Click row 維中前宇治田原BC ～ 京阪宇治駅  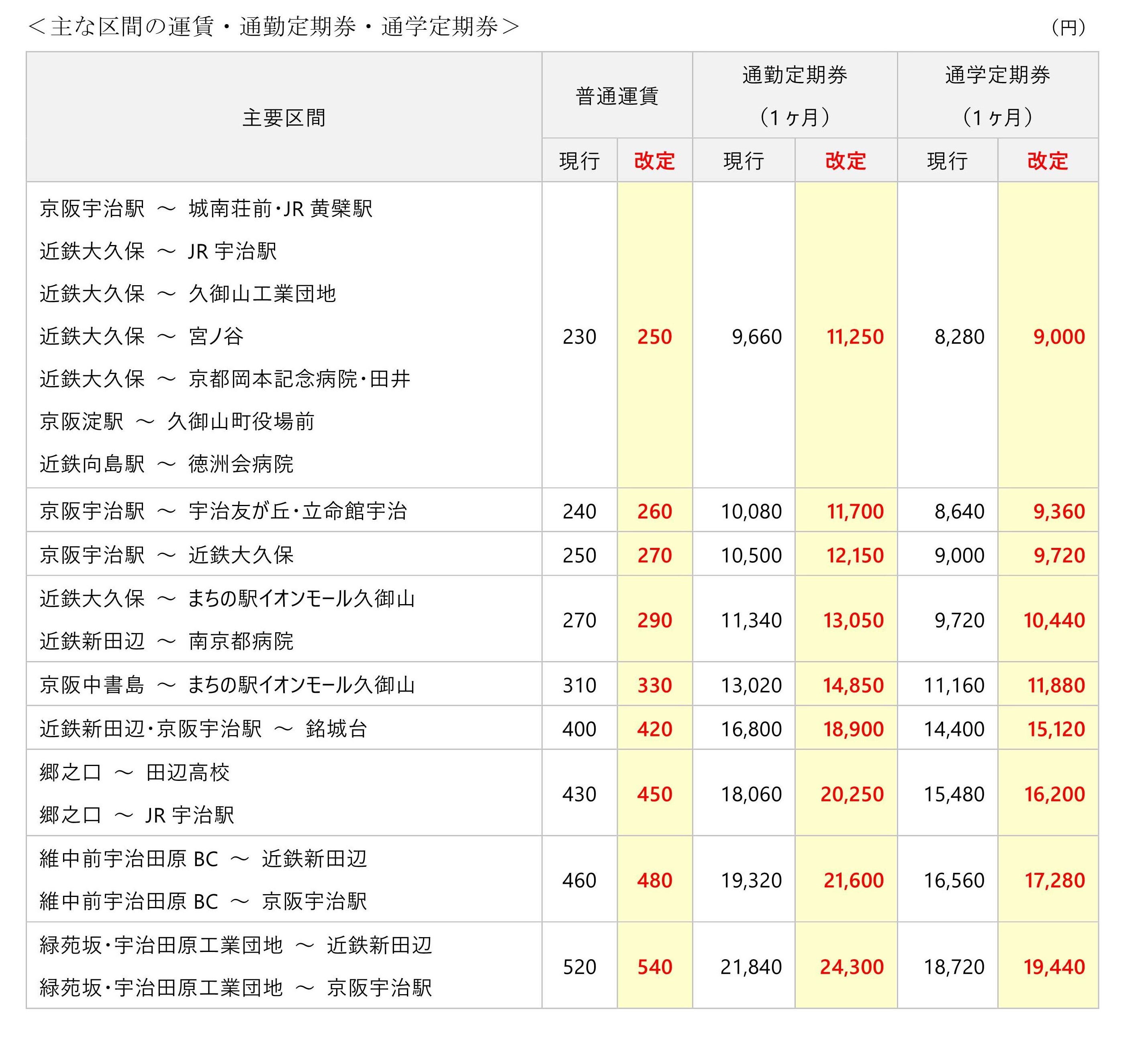pos(203,902)
